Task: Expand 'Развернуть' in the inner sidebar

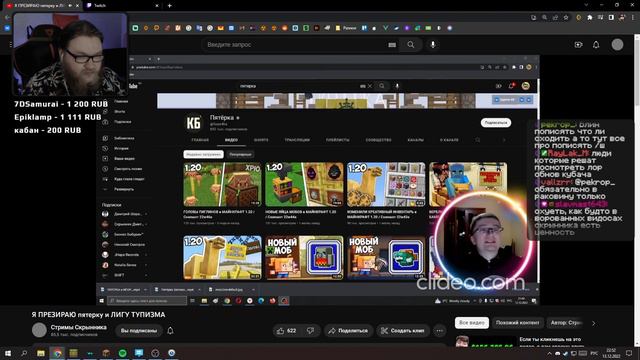Action: click(x=124, y=189)
